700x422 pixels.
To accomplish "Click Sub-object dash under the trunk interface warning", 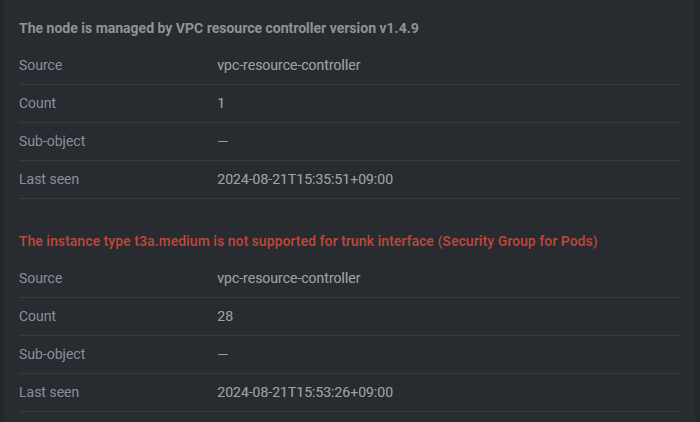I will [x=223, y=355].
